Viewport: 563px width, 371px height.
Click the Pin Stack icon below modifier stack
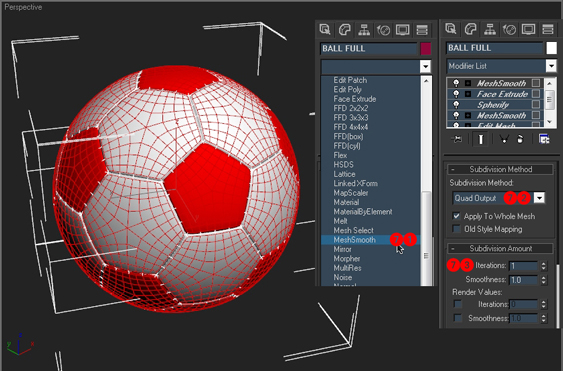click(457, 139)
